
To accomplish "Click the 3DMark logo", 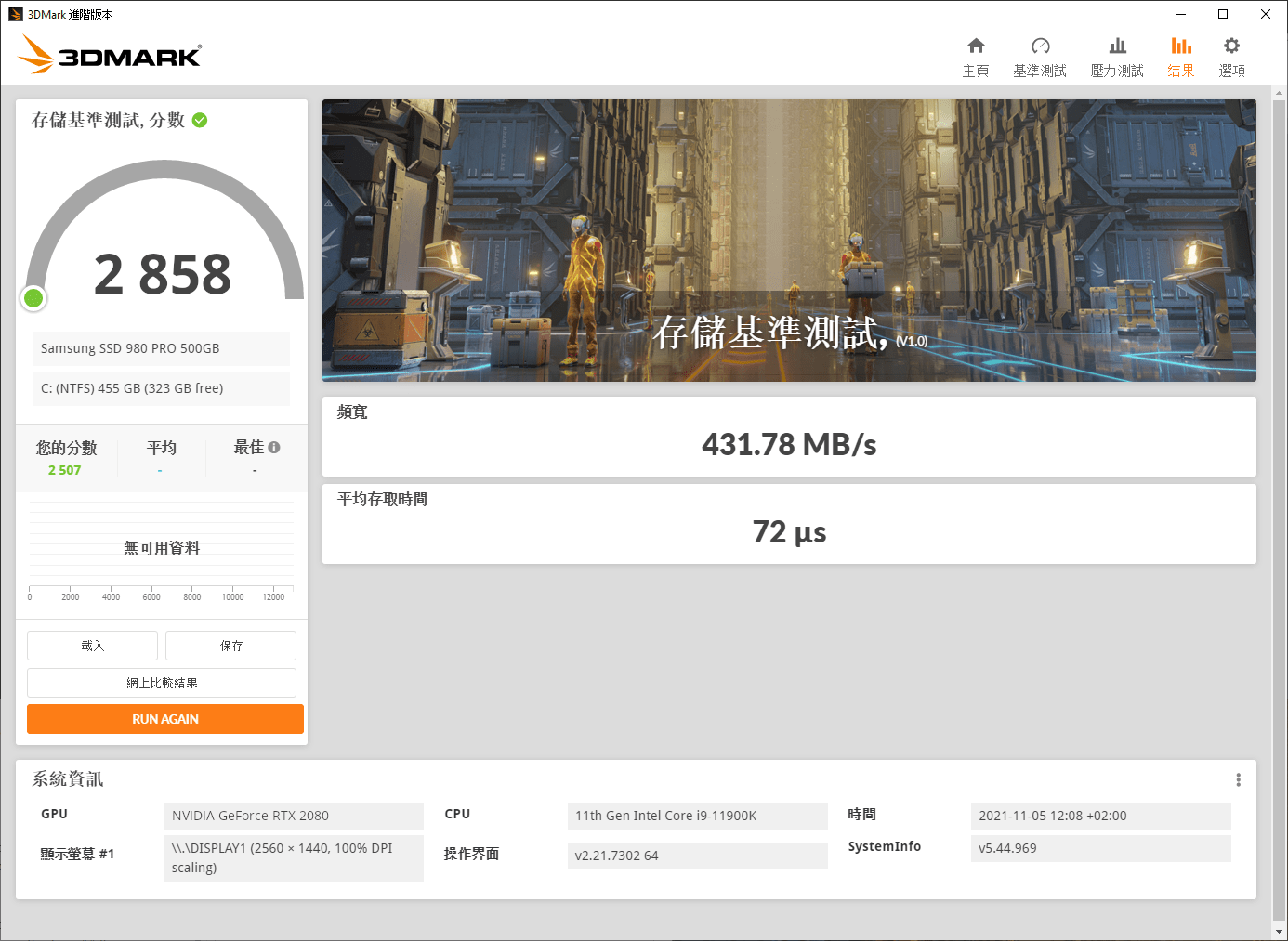I will coord(109,55).
